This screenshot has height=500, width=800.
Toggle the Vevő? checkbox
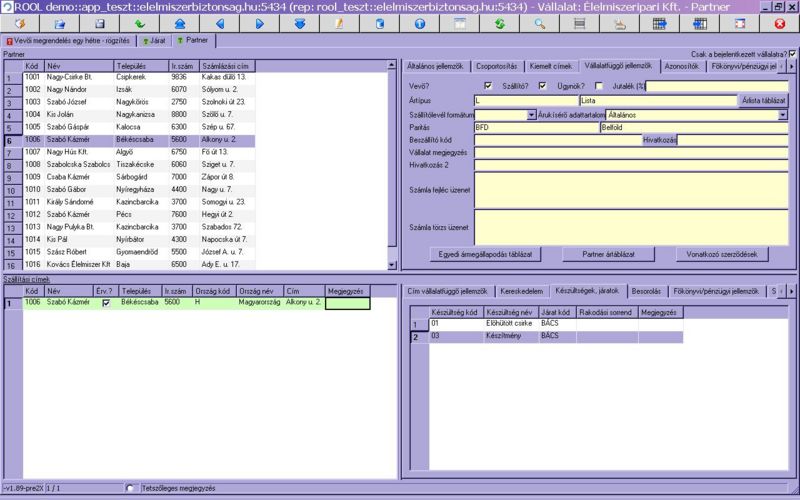click(x=488, y=85)
